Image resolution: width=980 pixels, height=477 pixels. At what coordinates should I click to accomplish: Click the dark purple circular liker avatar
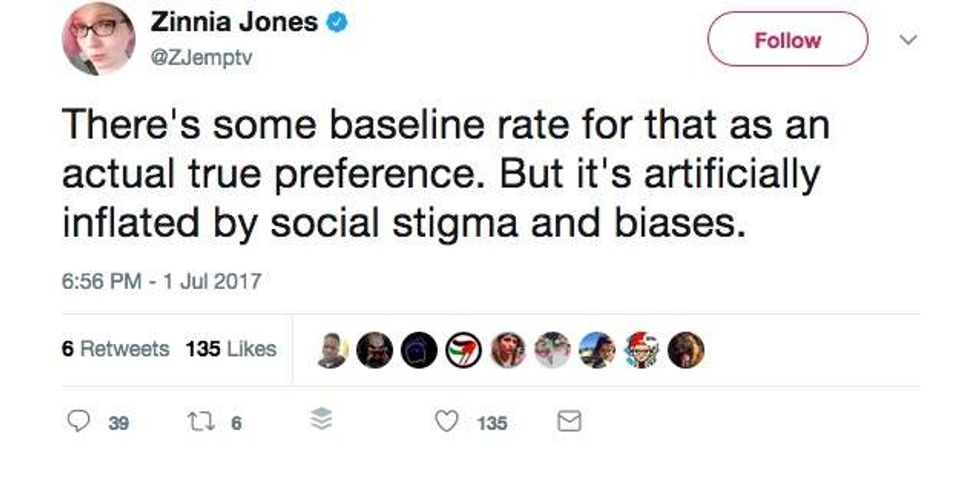coord(419,350)
